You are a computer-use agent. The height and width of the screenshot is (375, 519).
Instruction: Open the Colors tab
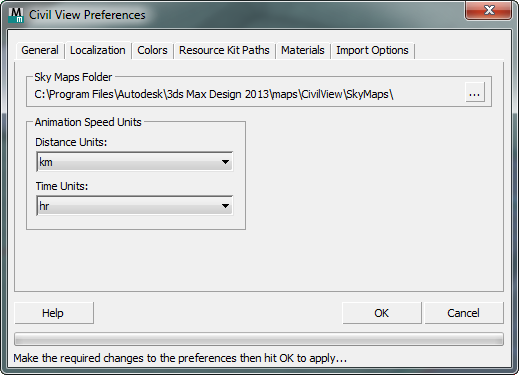(152, 50)
